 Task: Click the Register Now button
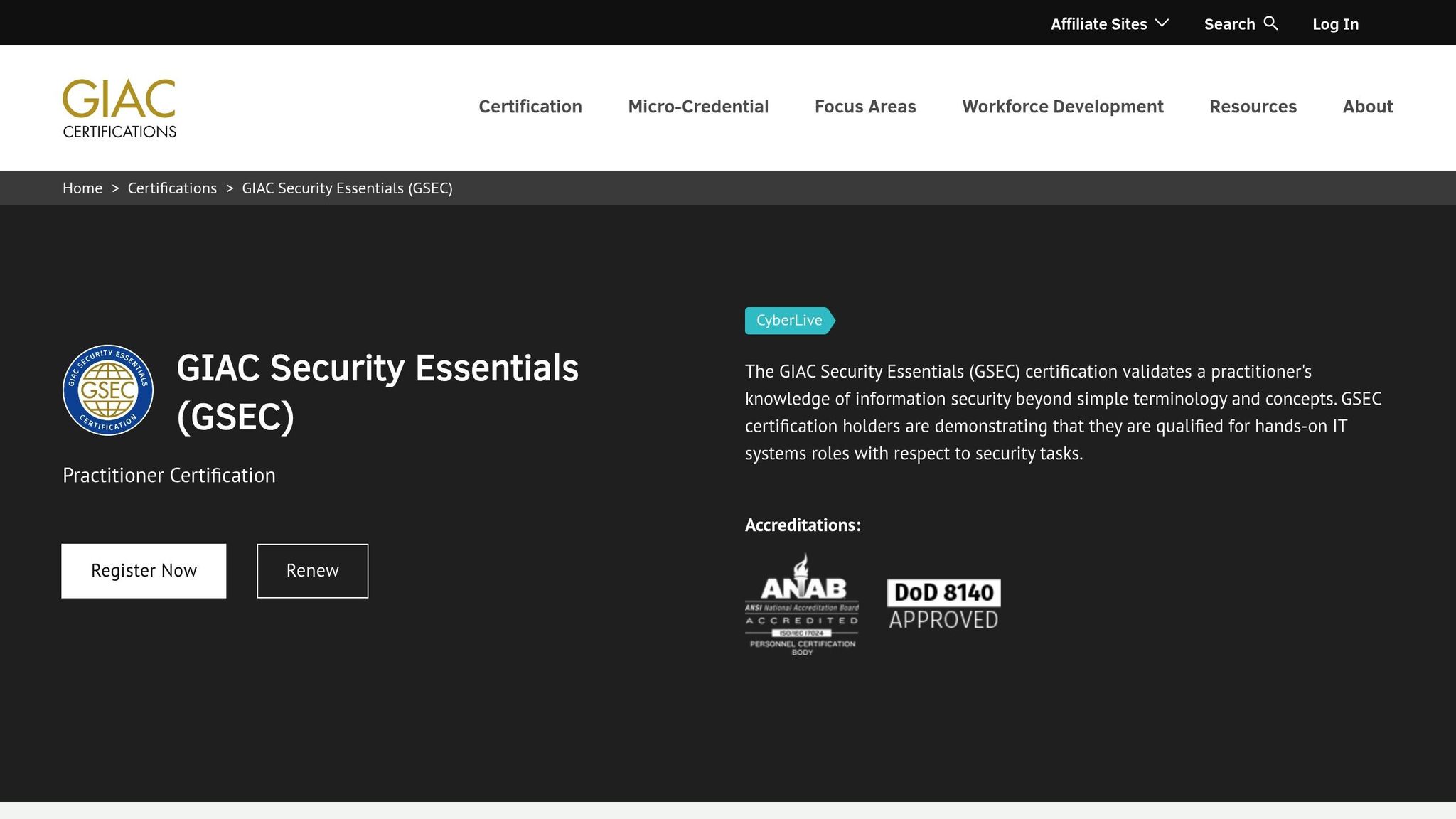click(144, 570)
